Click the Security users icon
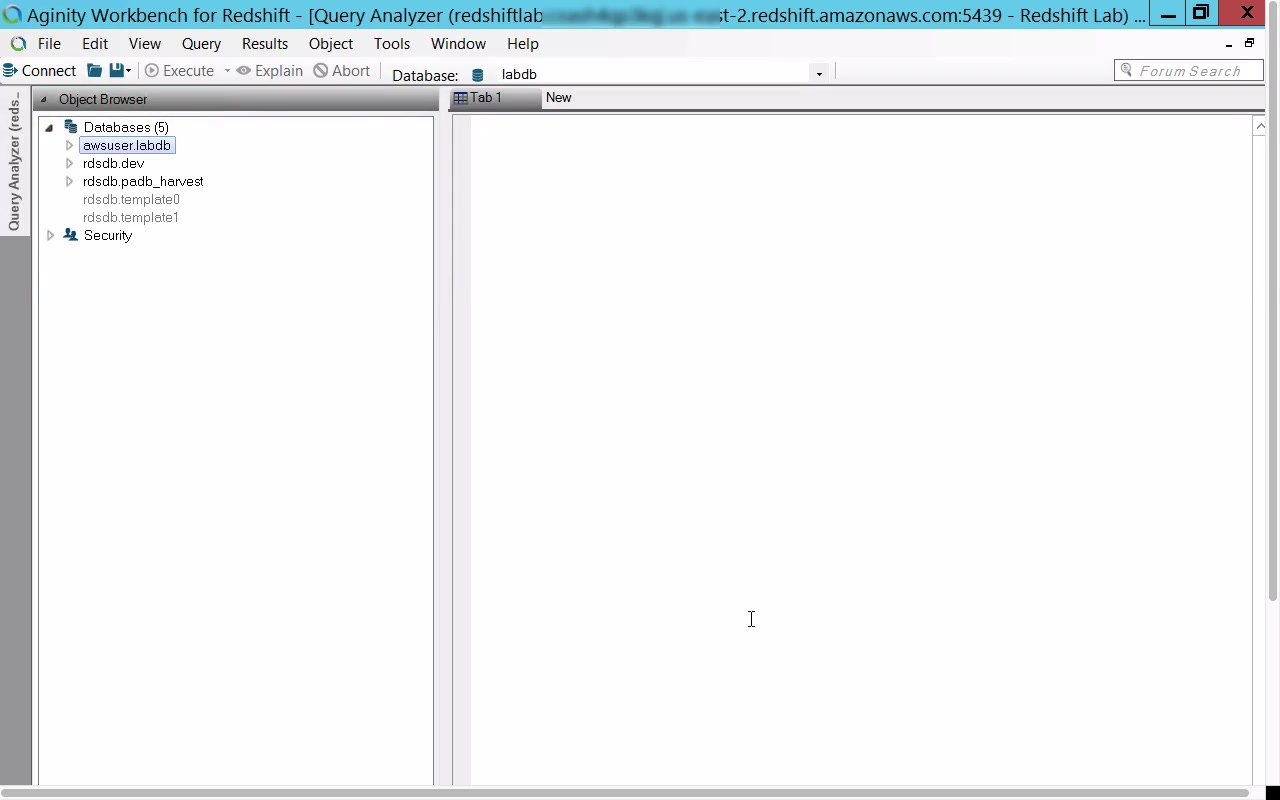 (x=71, y=235)
